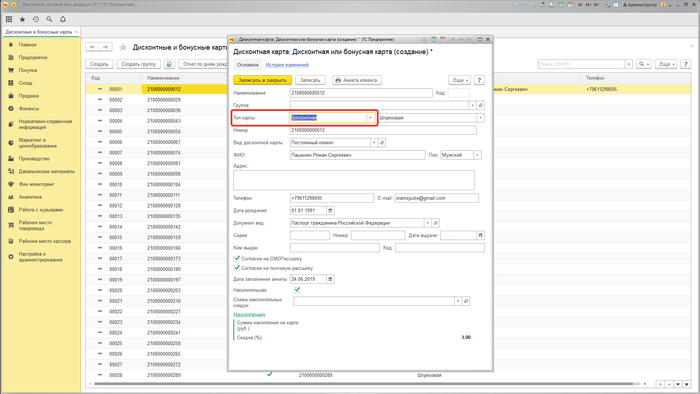Open the search magnifier icon in top toolbar
700x394 pixels.
[x=49, y=19]
